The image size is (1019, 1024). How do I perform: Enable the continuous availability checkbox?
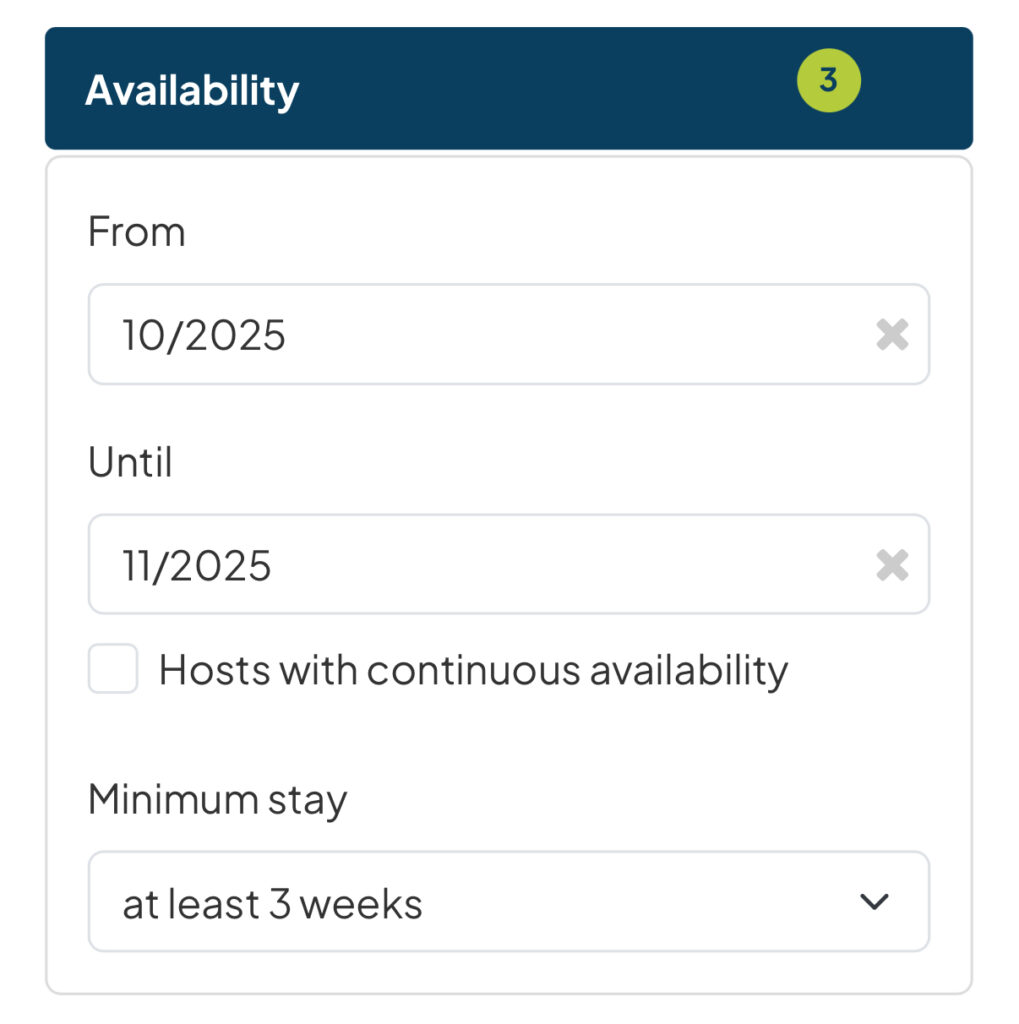(x=113, y=669)
